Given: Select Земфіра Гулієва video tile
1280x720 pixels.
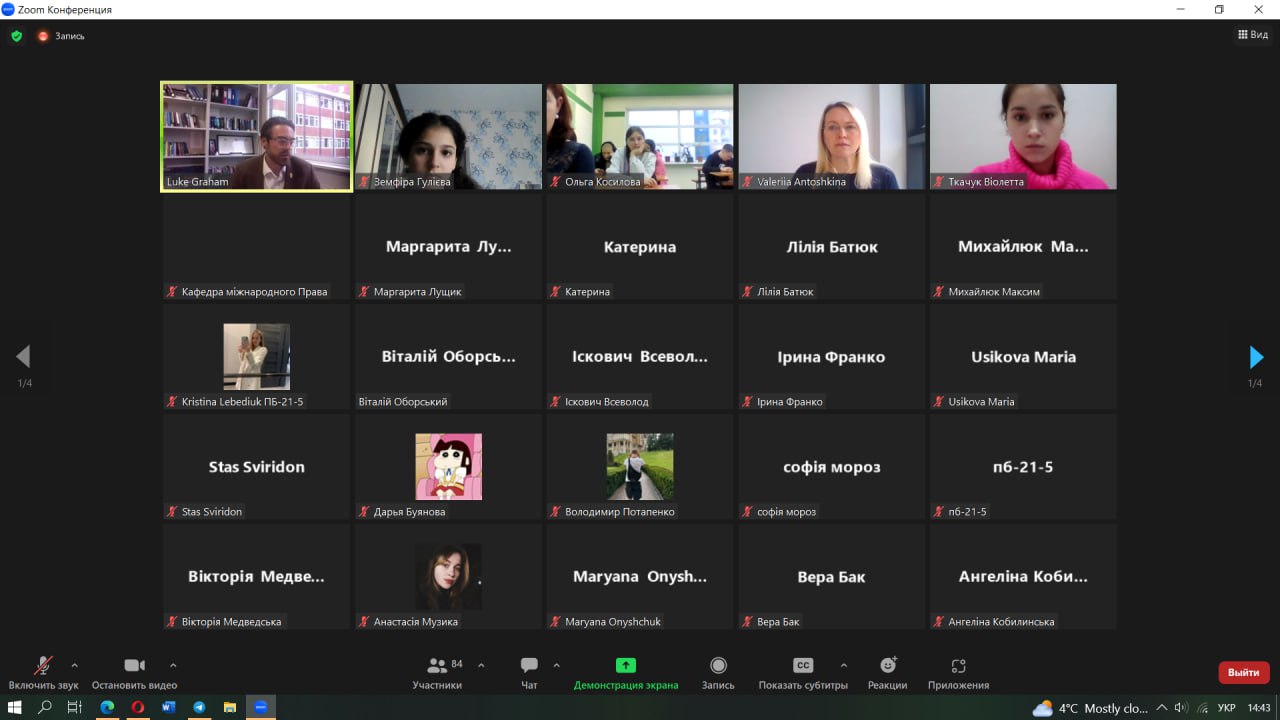Looking at the screenshot, I should (x=449, y=136).
